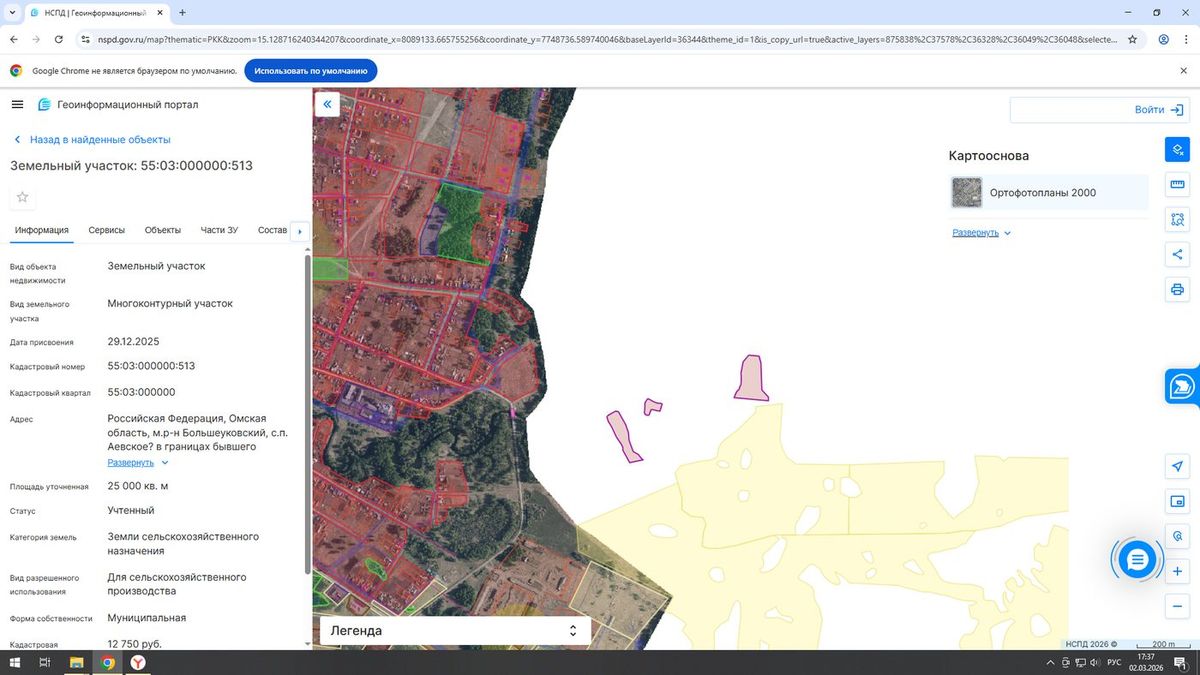1200x675 pixels.
Task: Click the Войти login button
Action: [x=1099, y=110]
